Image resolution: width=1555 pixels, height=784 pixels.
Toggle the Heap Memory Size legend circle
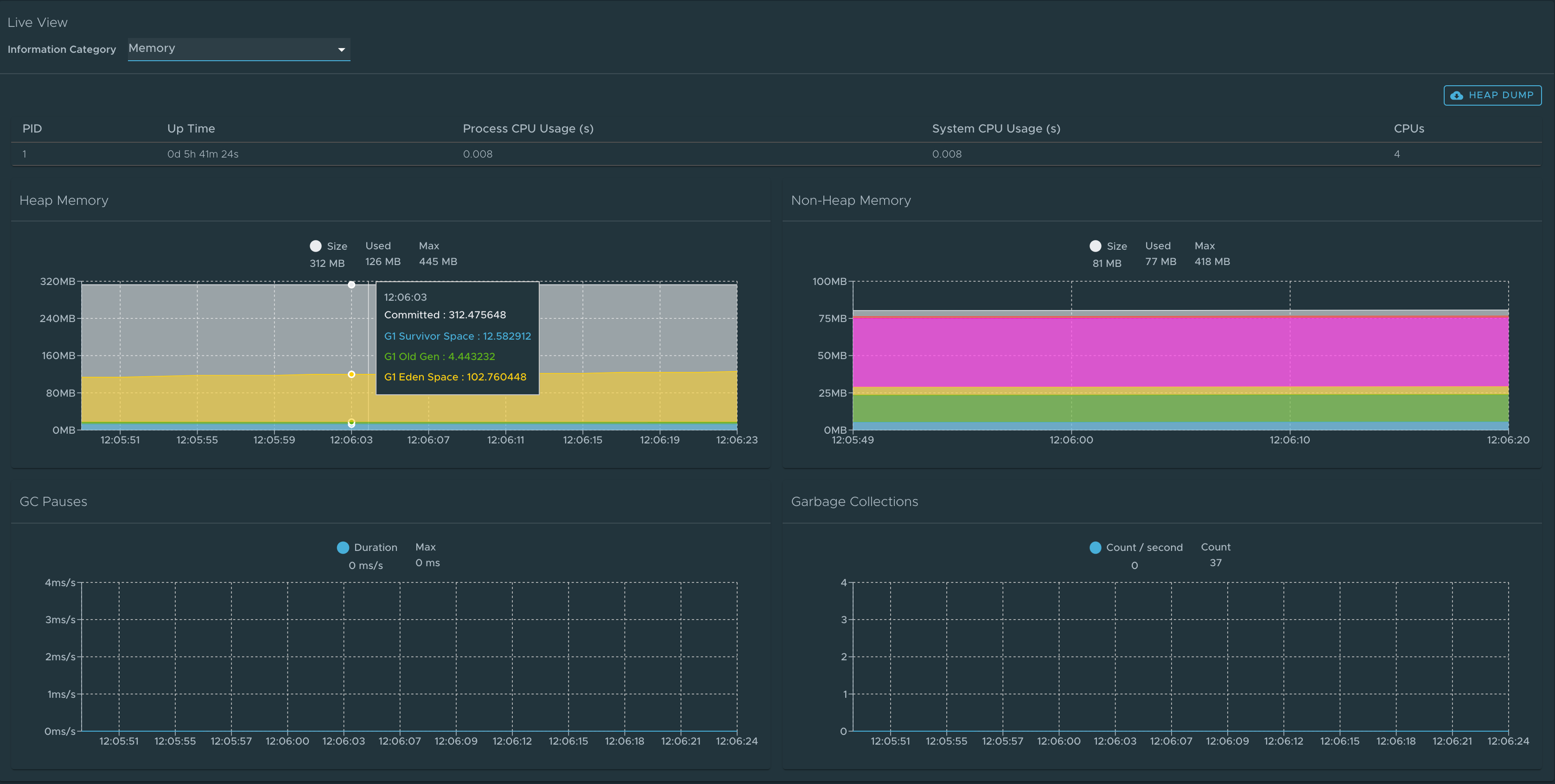point(315,246)
